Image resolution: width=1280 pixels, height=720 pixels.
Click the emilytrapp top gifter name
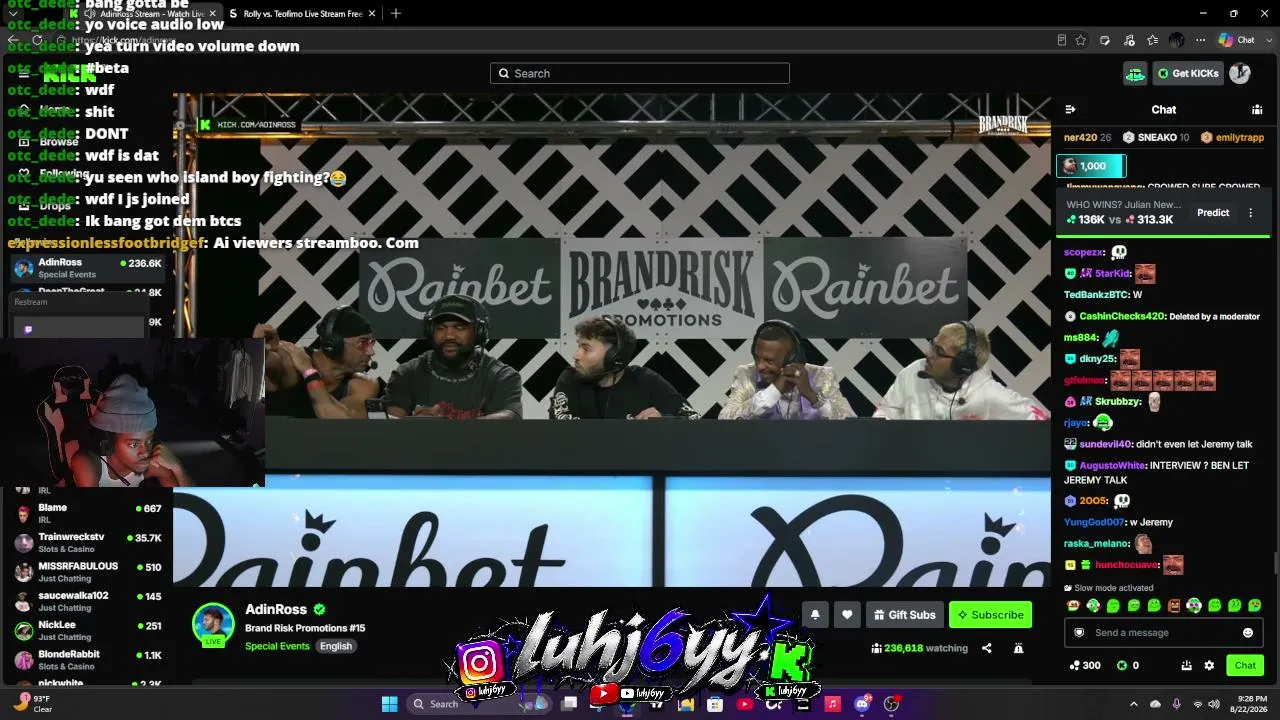1240,138
